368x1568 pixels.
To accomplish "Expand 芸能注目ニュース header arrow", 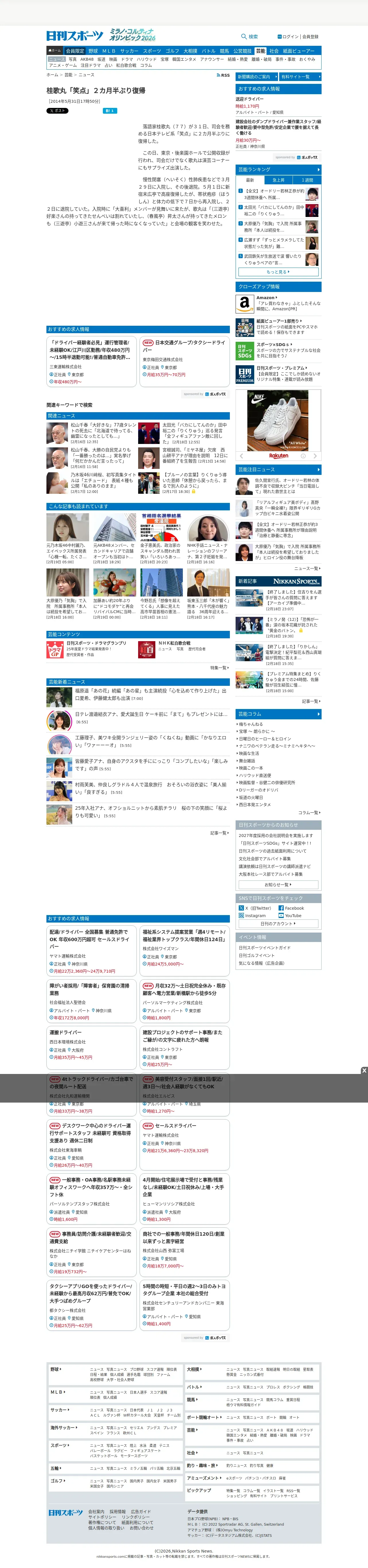I will pos(318,470).
